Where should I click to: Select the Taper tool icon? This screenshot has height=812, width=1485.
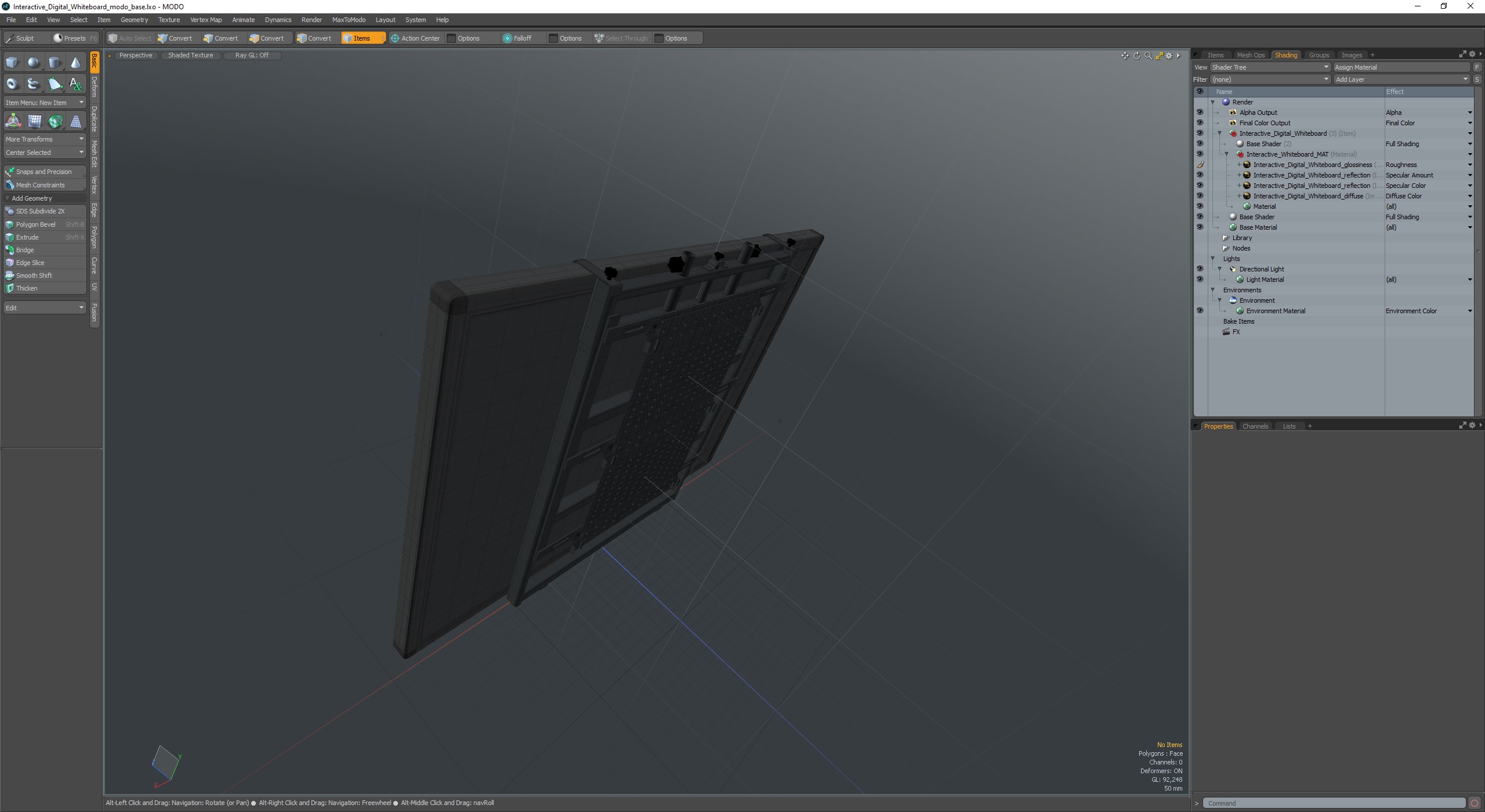pyautogui.click(x=75, y=121)
